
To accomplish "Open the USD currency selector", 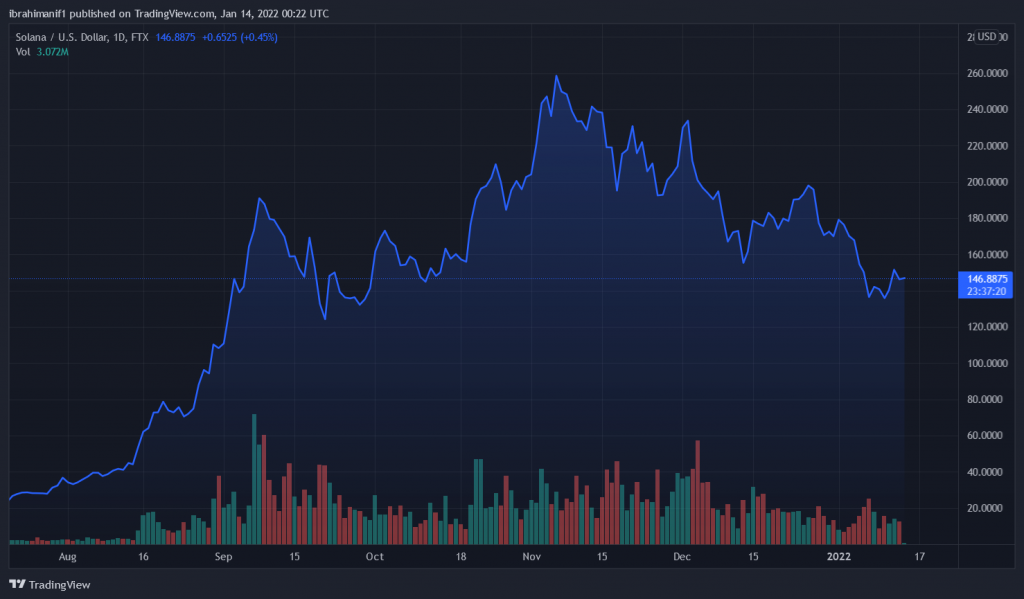I will 987,37.
